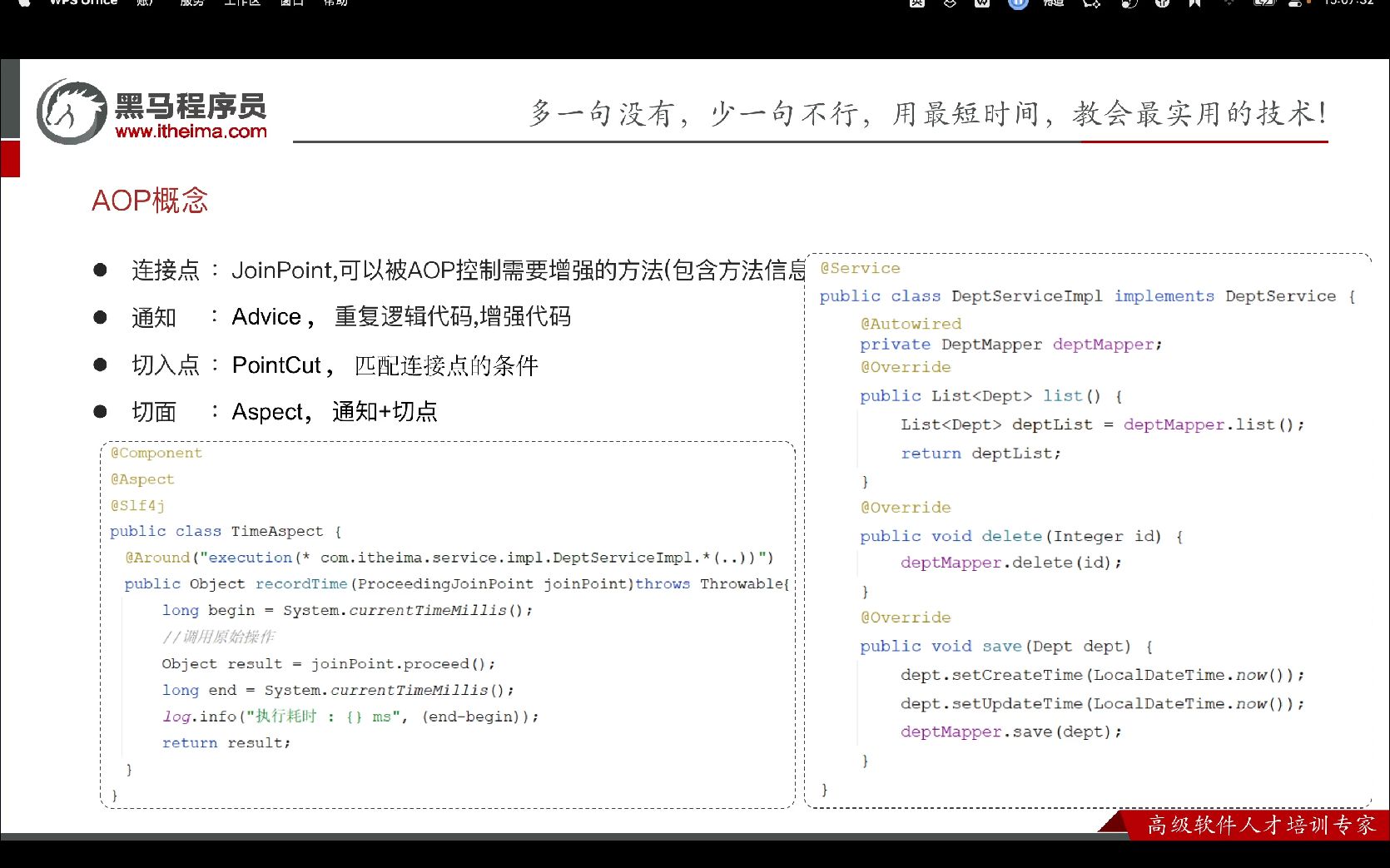Viewport: 1390px width, 868px height.
Task: Click the blue circular menu bar icon
Action: [x=1017, y=3]
